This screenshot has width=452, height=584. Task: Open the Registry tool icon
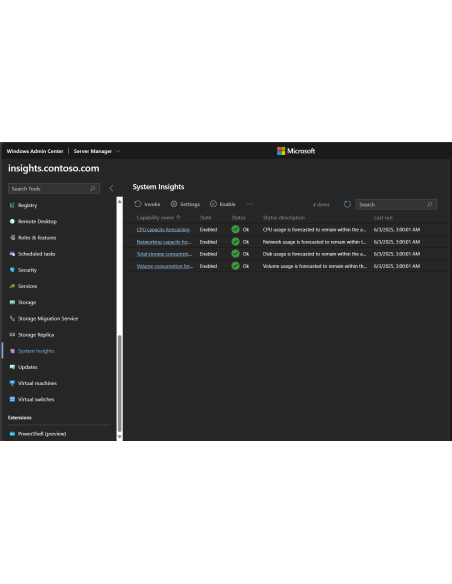pos(12,205)
